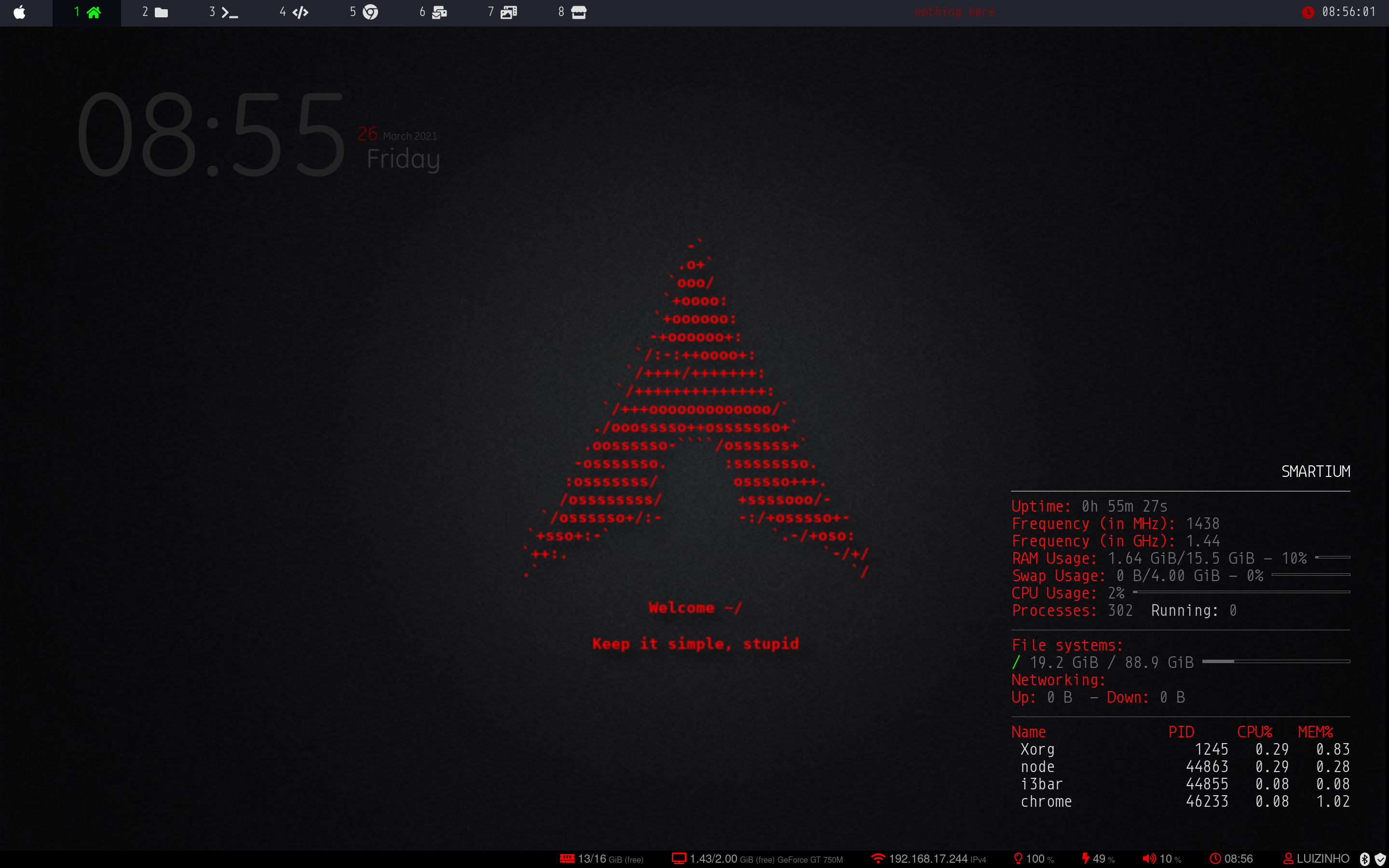
Task: Click the 1.43/2.00 GiB GeForce GT 750M readout
Action: tap(766, 859)
